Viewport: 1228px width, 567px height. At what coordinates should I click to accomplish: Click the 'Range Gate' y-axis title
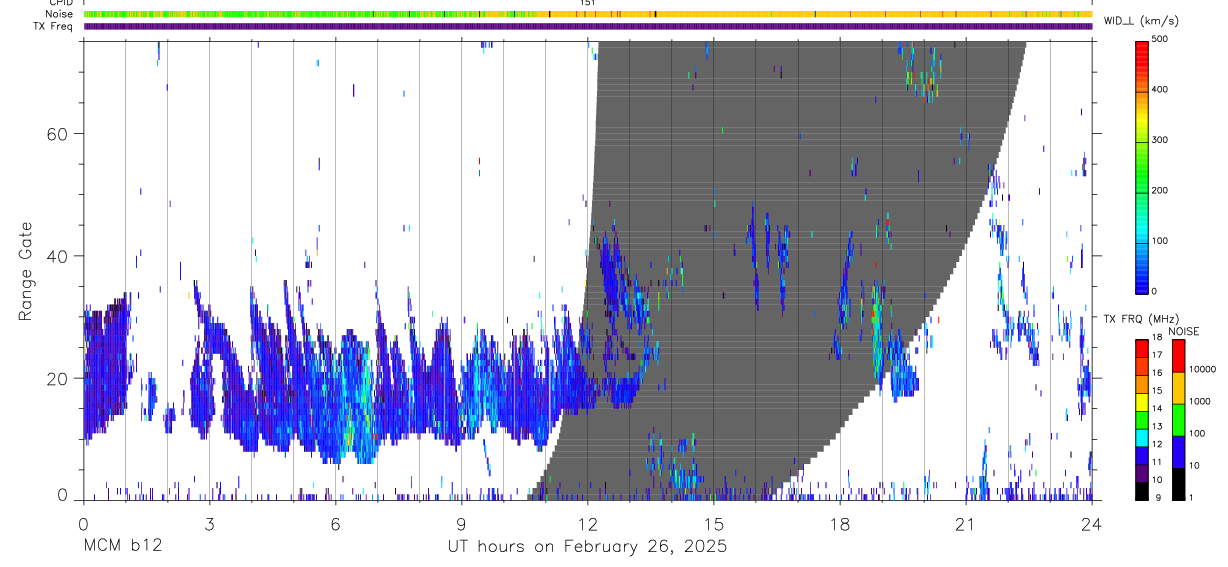(25, 271)
